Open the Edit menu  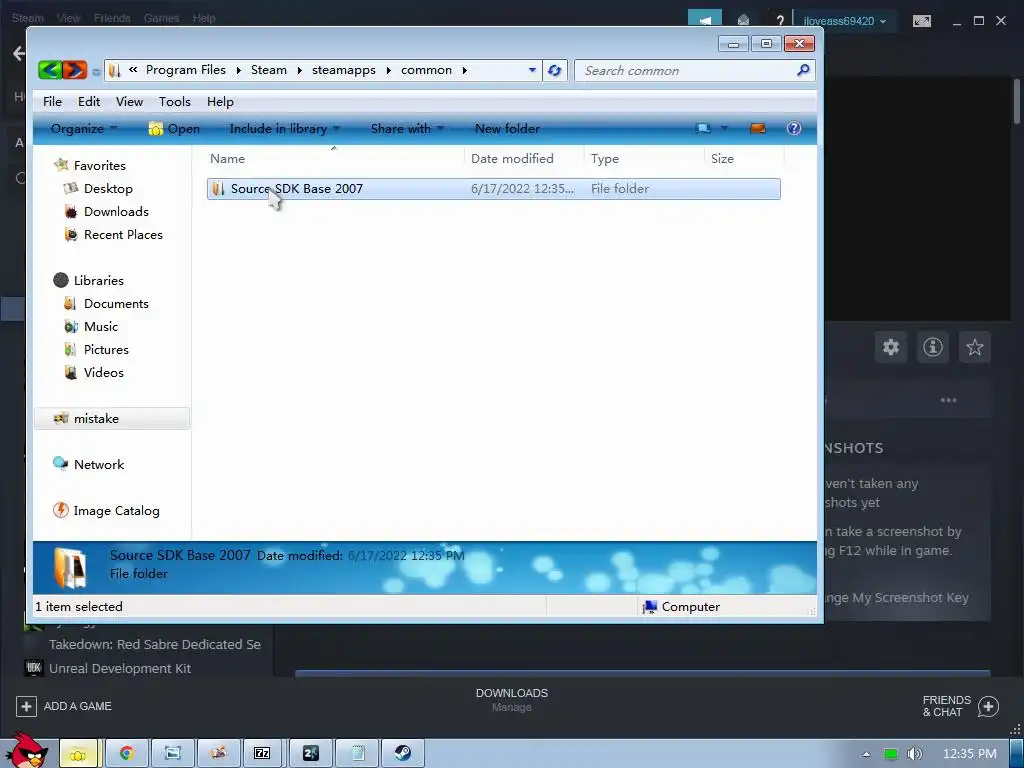pos(89,102)
